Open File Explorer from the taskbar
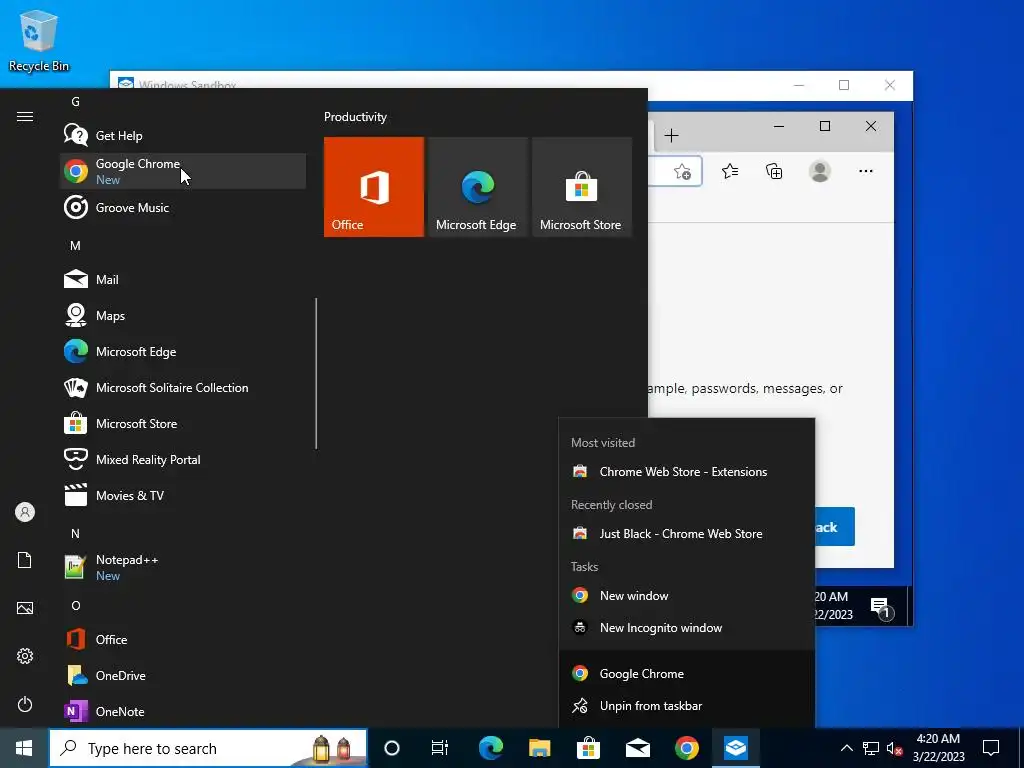This screenshot has width=1024, height=768. click(x=539, y=748)
